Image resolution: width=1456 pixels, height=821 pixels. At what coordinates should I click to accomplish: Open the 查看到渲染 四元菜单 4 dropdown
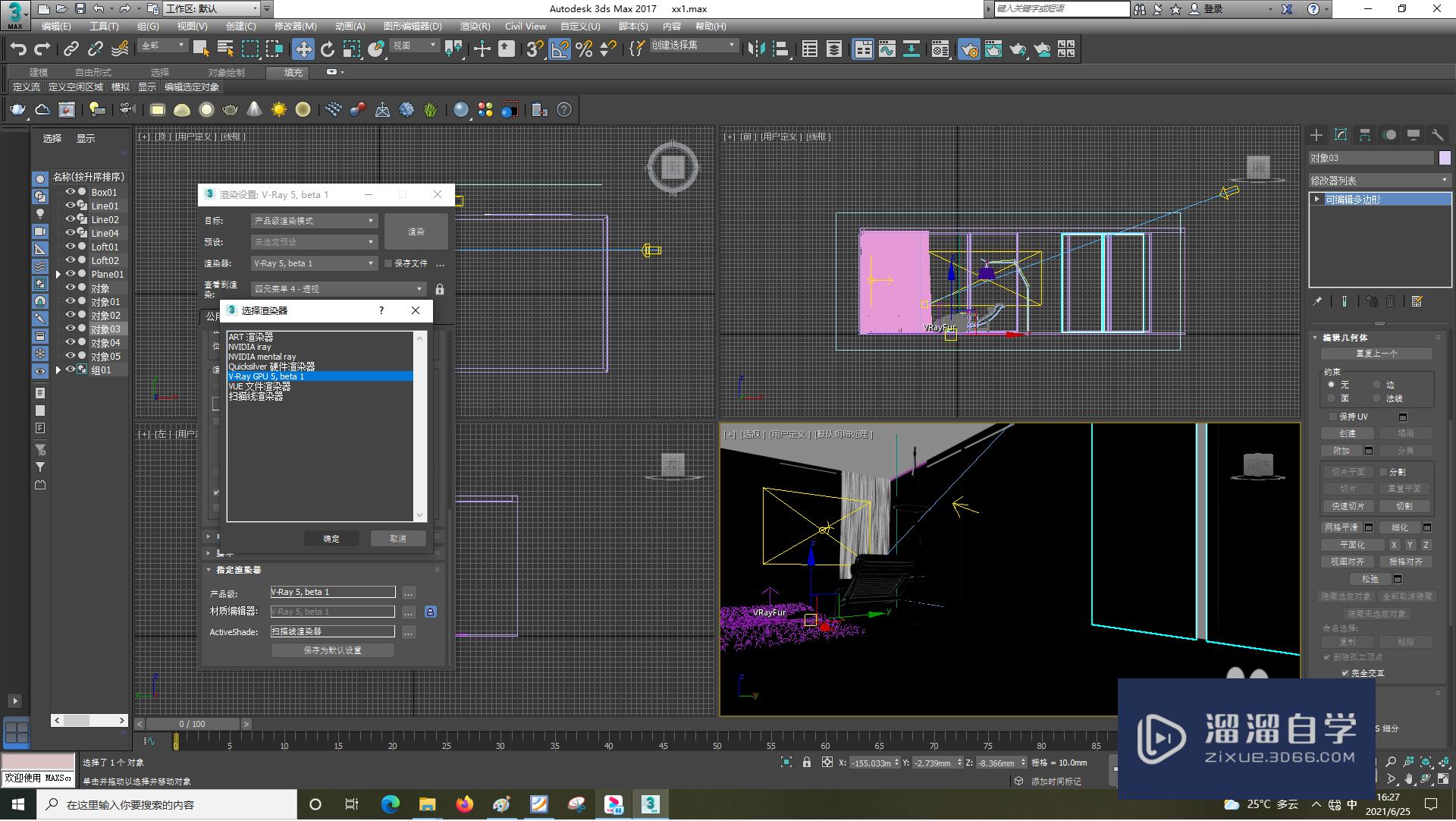[x=339, y=289]
